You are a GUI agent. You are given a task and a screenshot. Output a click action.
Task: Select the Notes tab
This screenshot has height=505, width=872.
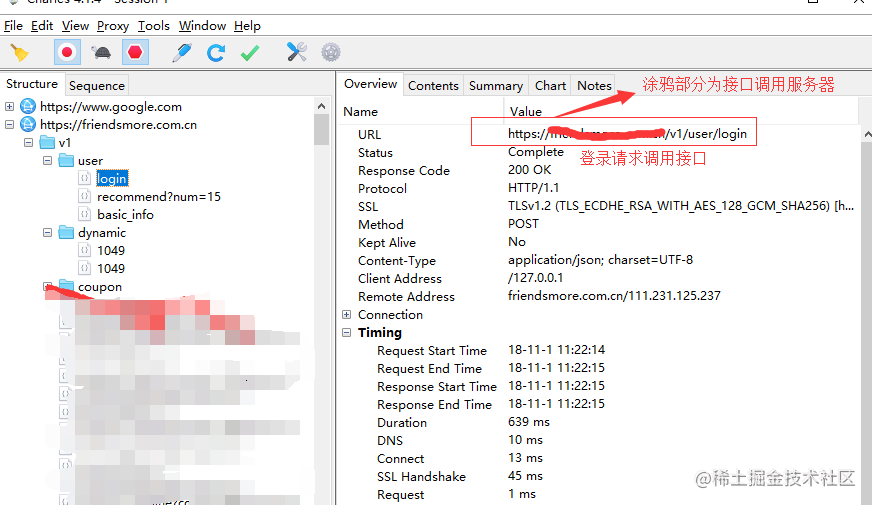(594, 85)
